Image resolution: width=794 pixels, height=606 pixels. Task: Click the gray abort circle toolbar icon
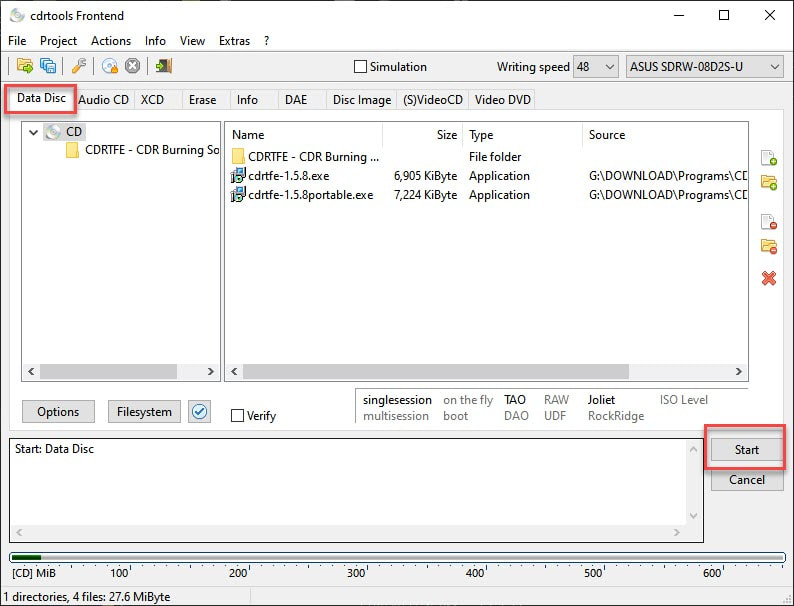coord(132,66)
